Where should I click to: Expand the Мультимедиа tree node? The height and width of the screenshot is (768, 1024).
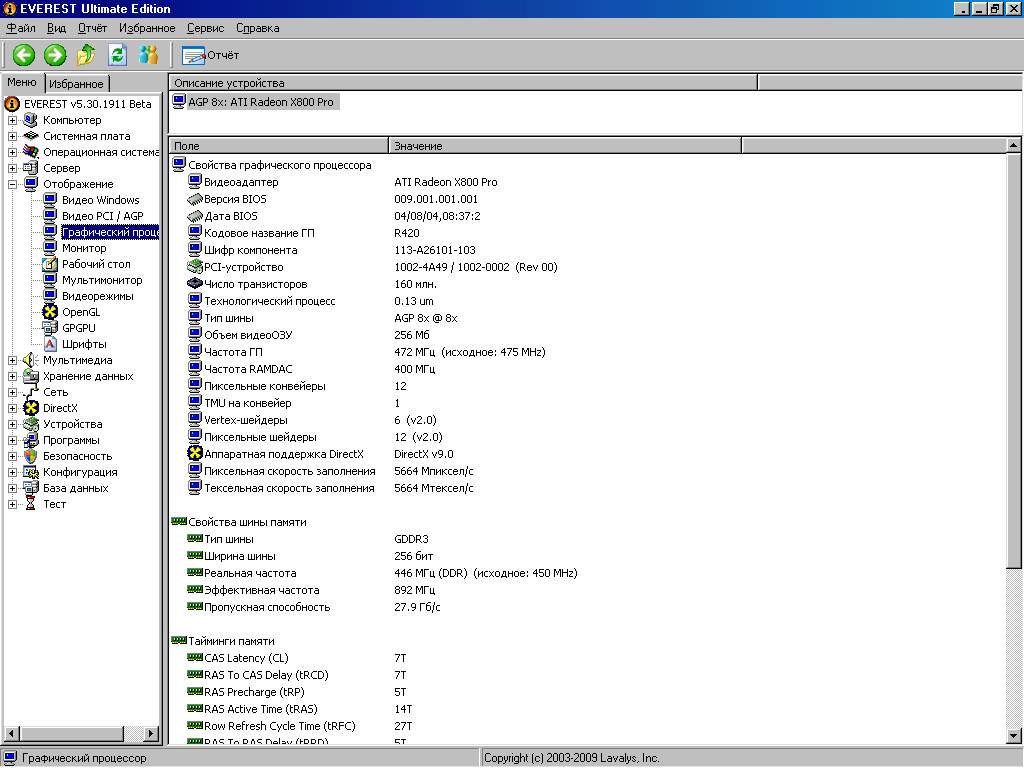[13, 360]
